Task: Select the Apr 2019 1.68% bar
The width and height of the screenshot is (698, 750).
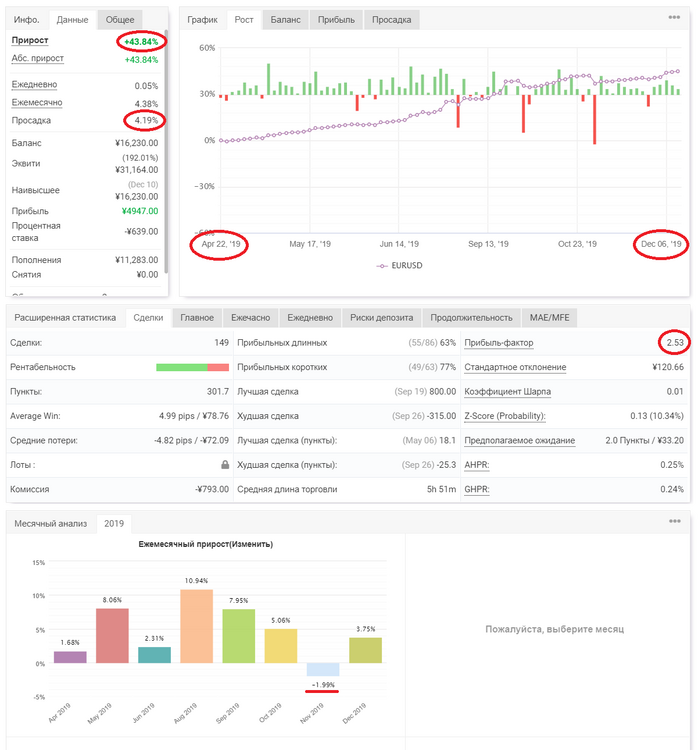Action: (70, 657)
